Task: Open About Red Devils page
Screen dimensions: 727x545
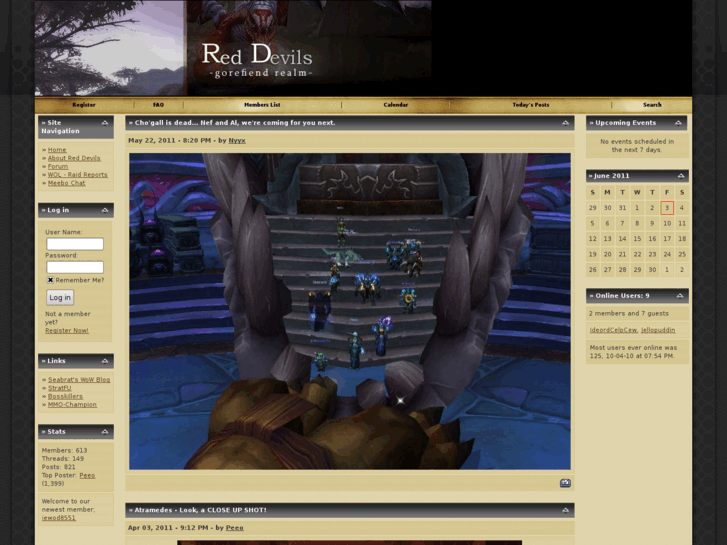Action: click(74, 158)
